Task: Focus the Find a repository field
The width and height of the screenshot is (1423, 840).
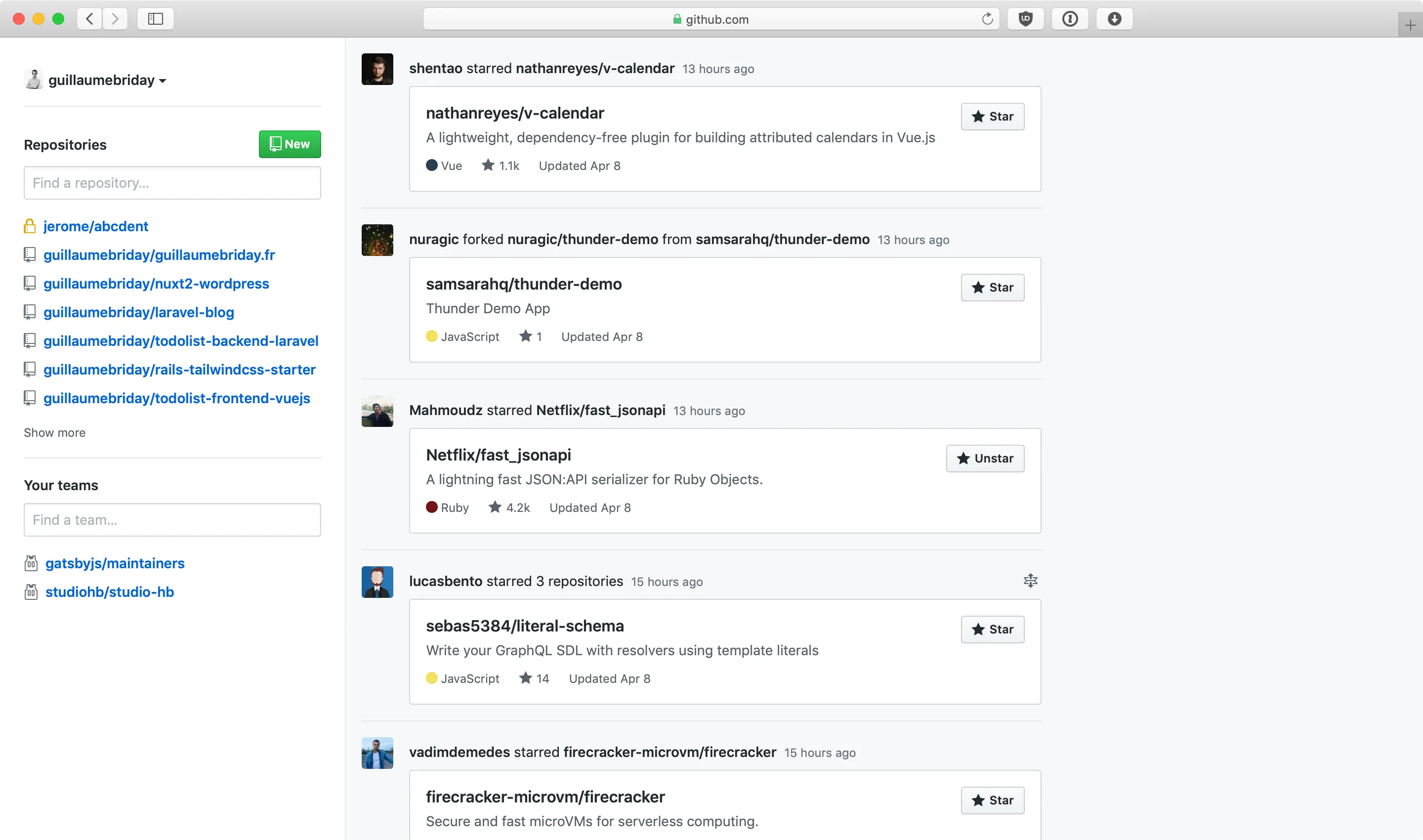Action: [x=172, y=183]
